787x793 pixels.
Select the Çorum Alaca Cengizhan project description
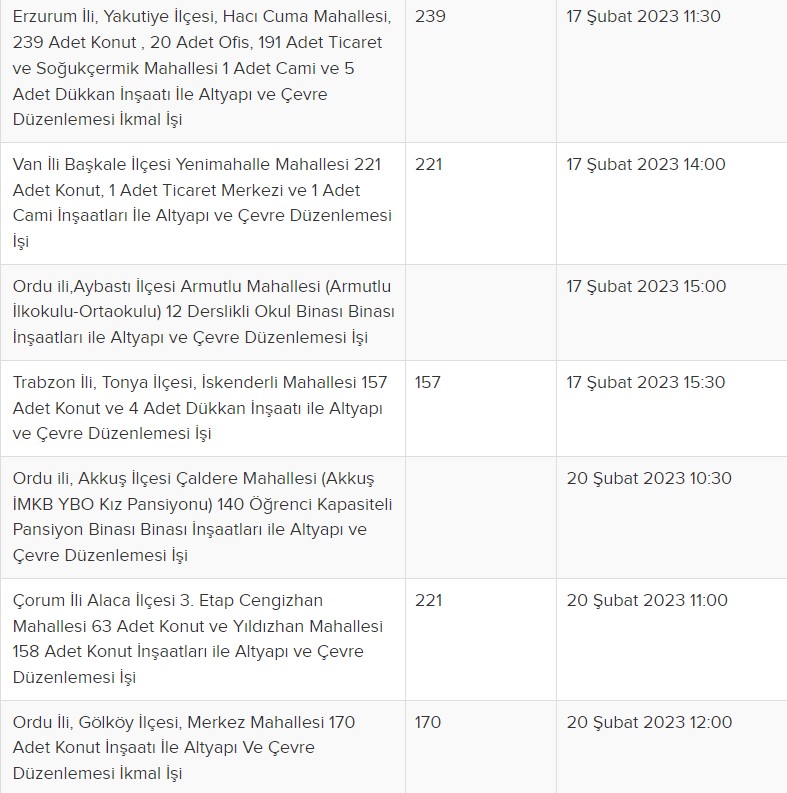202,639
